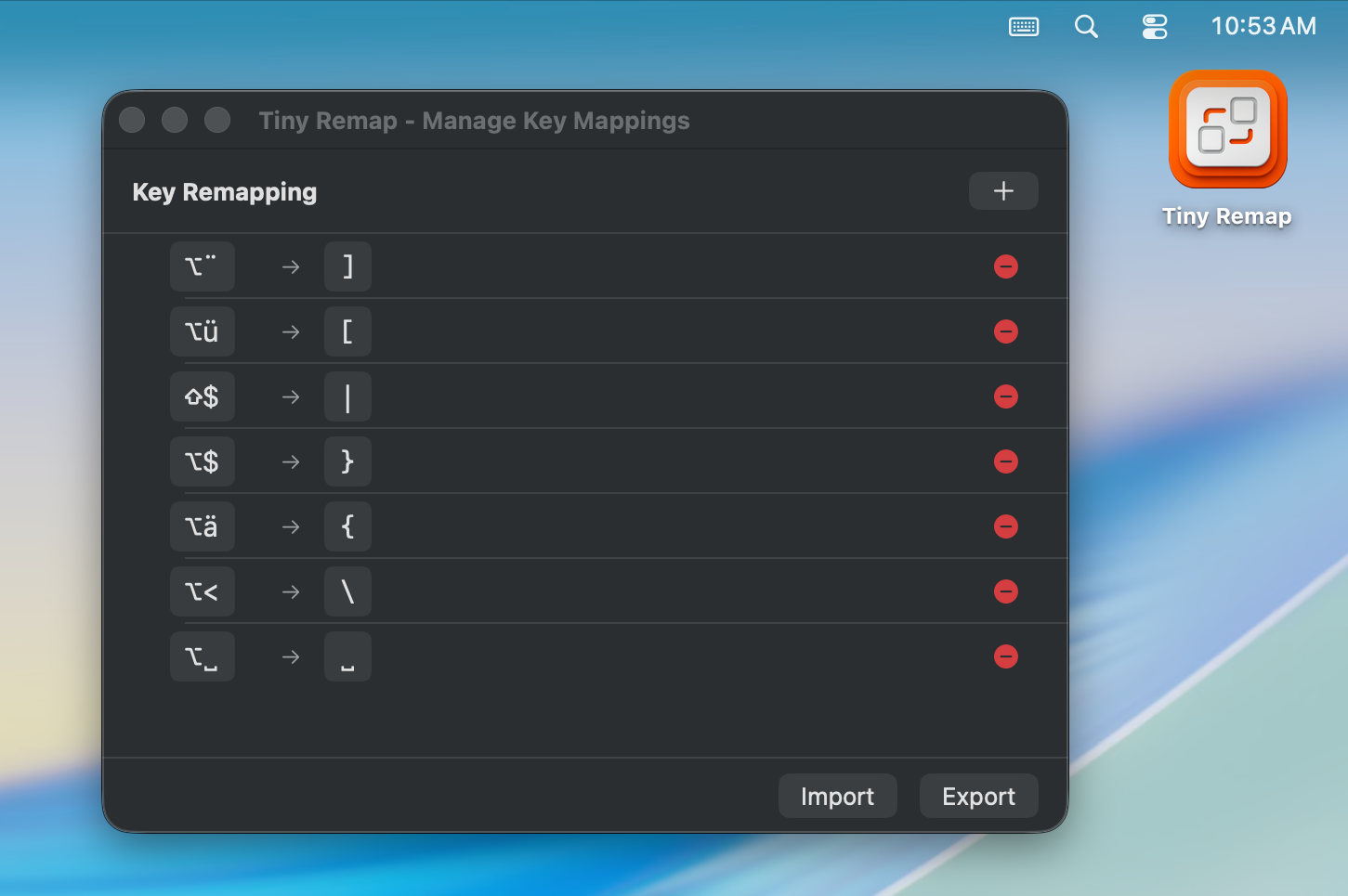
Task: Remove the mapping to { brace
Action: tap(1006, 526)
